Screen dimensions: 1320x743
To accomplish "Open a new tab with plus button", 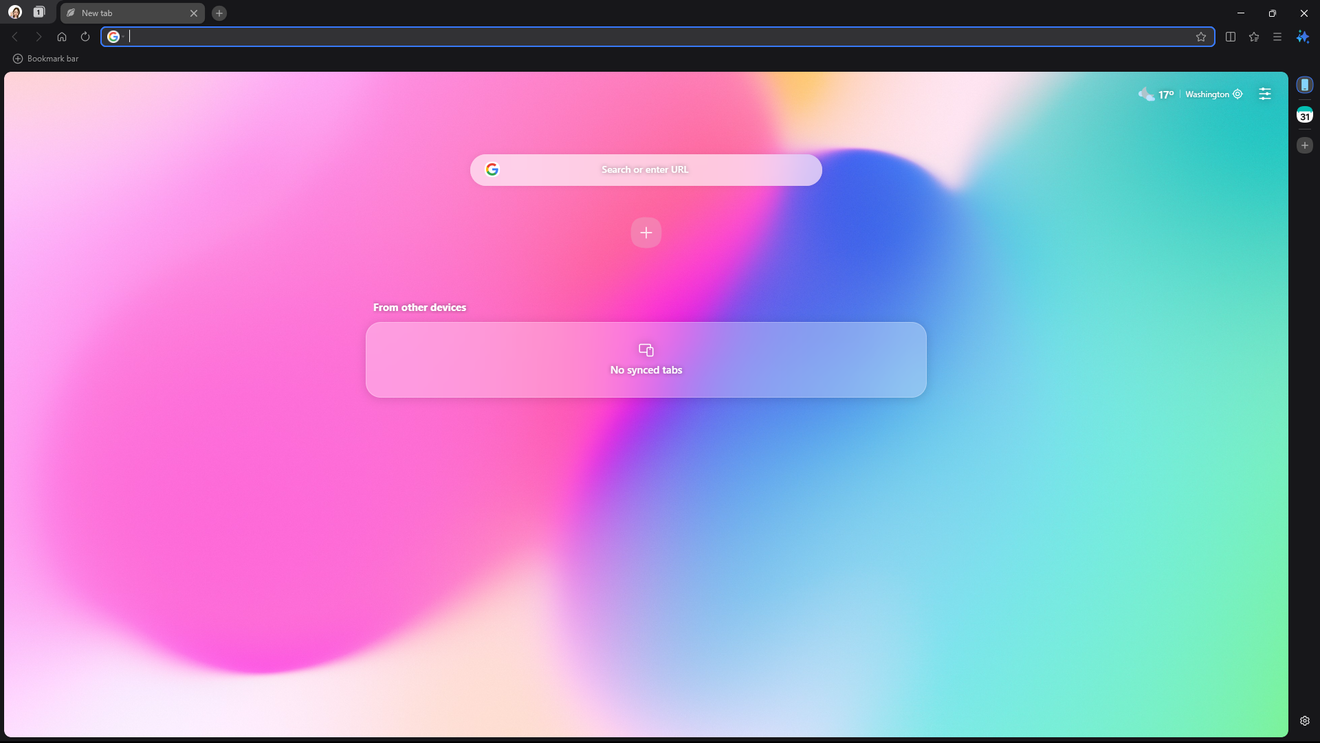I will 219,13.
